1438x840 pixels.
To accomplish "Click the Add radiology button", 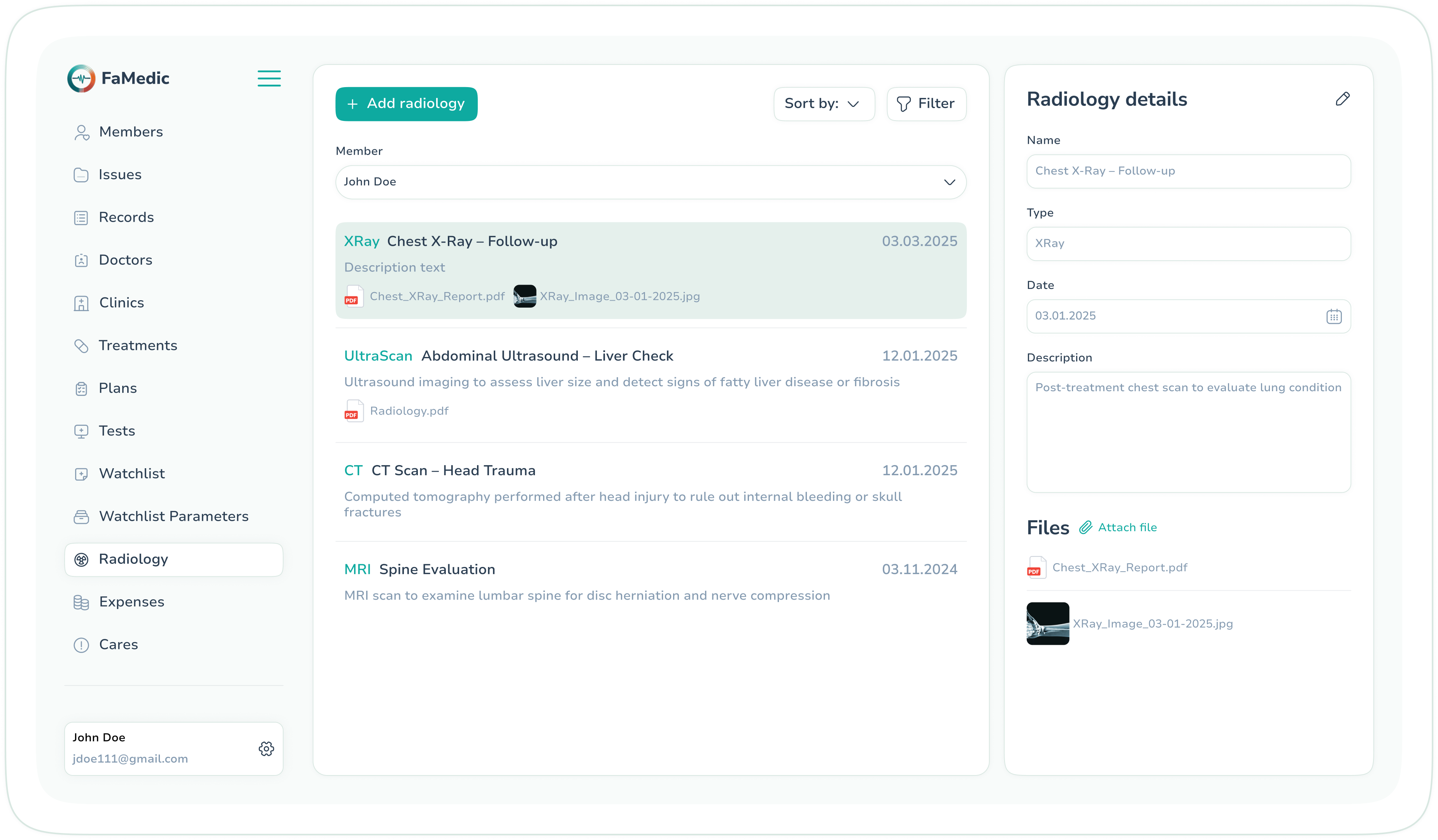I will [x=406, y=104].
